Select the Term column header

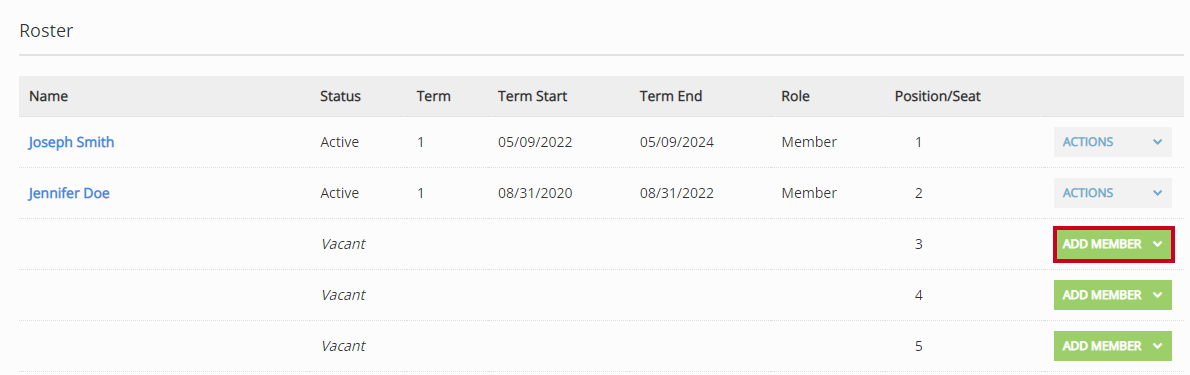tap(433, 96)
